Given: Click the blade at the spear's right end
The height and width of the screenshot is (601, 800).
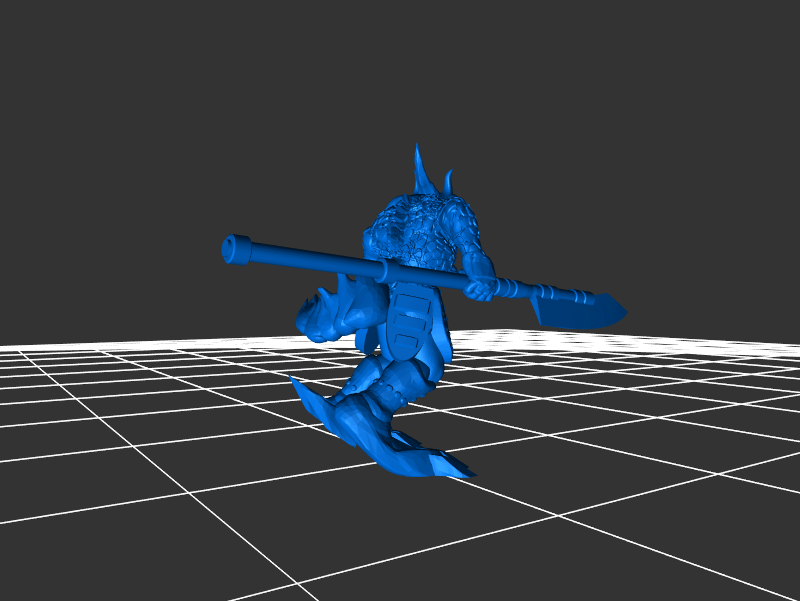Looking at the screenshot, I should (580, 311).
